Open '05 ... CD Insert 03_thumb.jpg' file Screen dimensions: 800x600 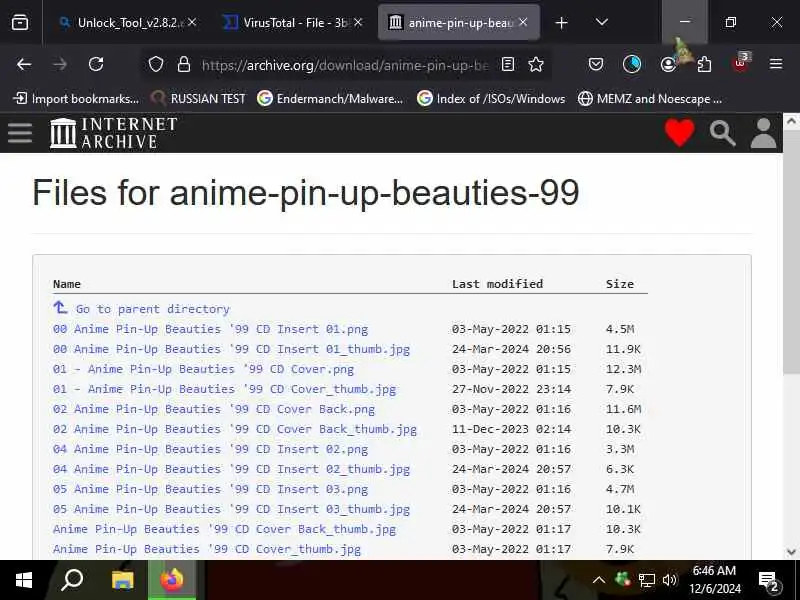[231, 509]
